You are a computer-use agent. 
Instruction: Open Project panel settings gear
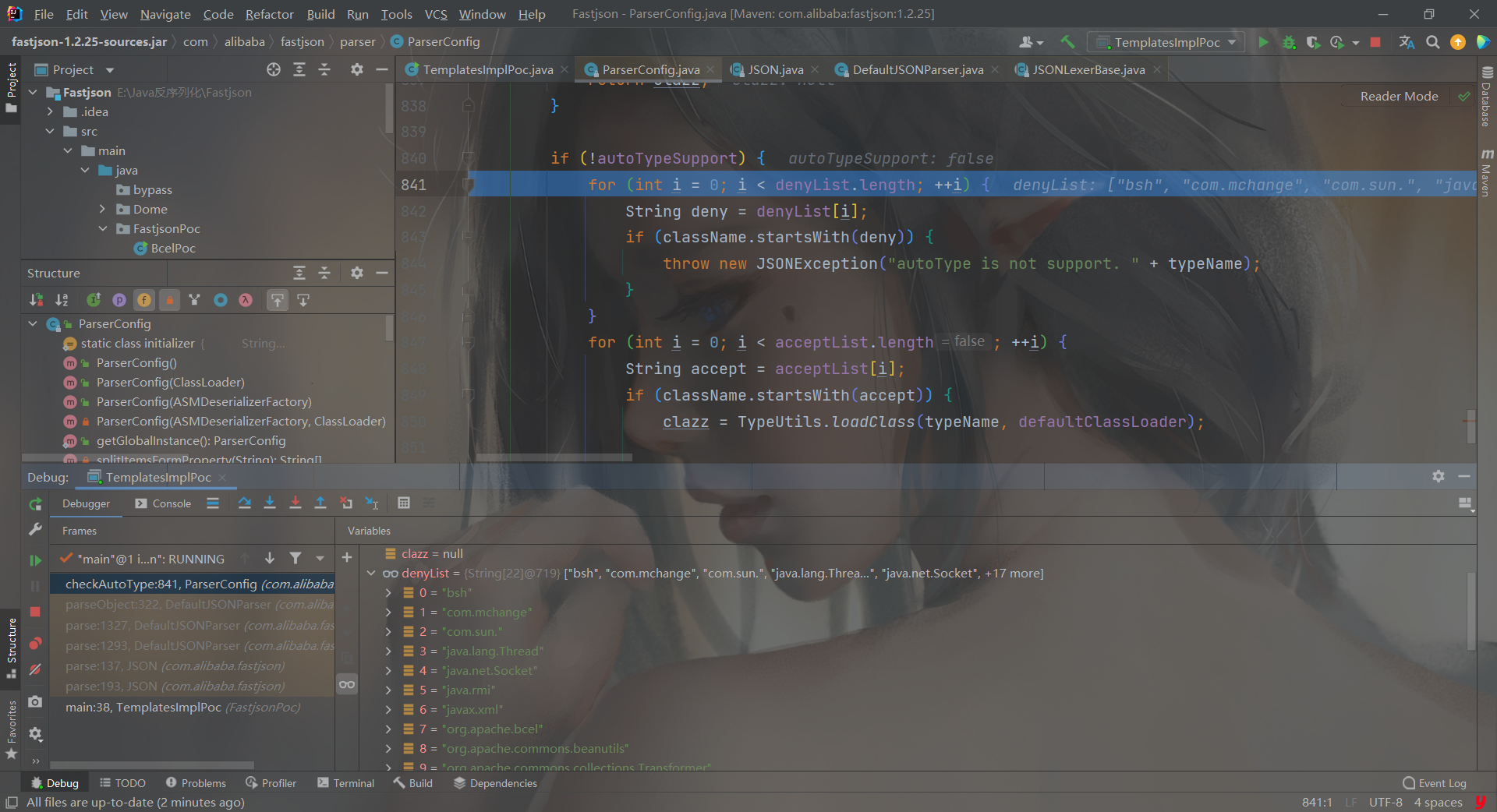point(356,69)
